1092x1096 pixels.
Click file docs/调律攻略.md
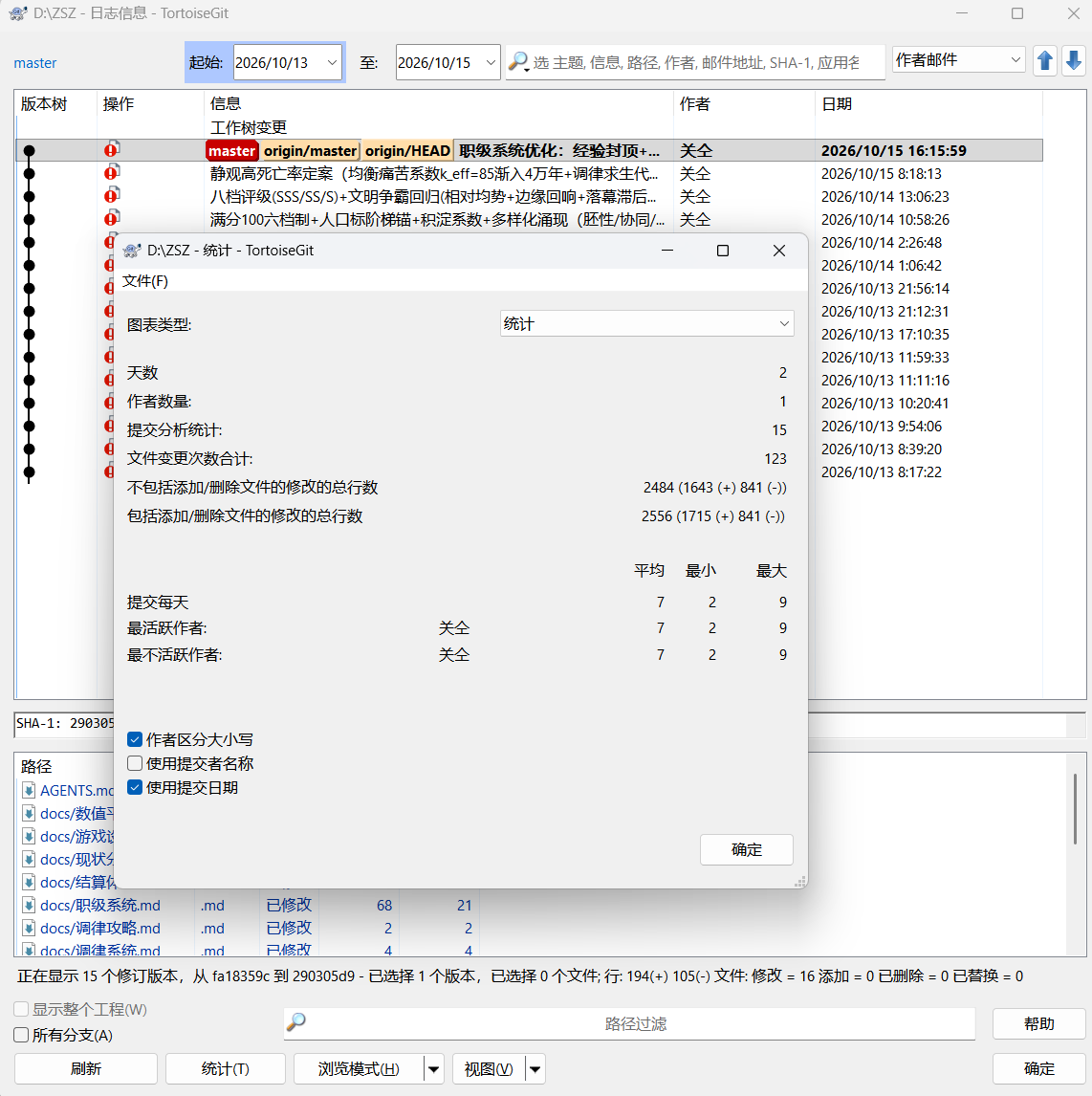click(x=99, y=929)
